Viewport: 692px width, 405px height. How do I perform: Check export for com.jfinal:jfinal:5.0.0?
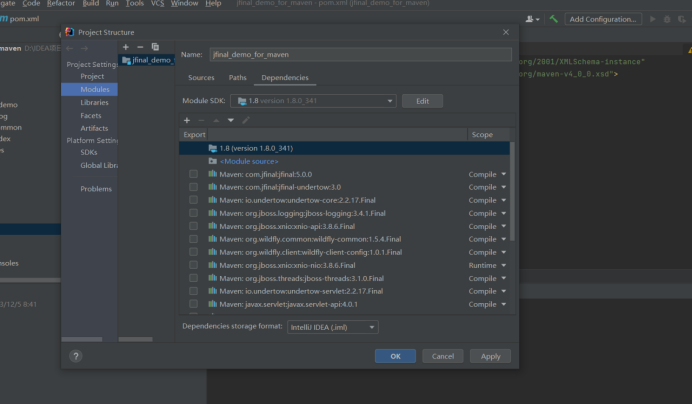(193, 174)
